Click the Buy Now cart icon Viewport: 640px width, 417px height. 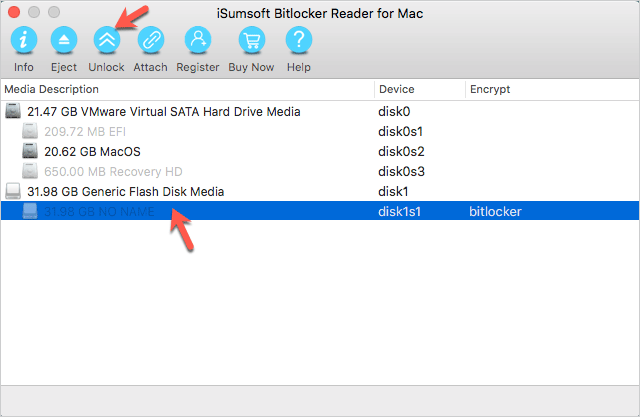click(x=250, y=40)
